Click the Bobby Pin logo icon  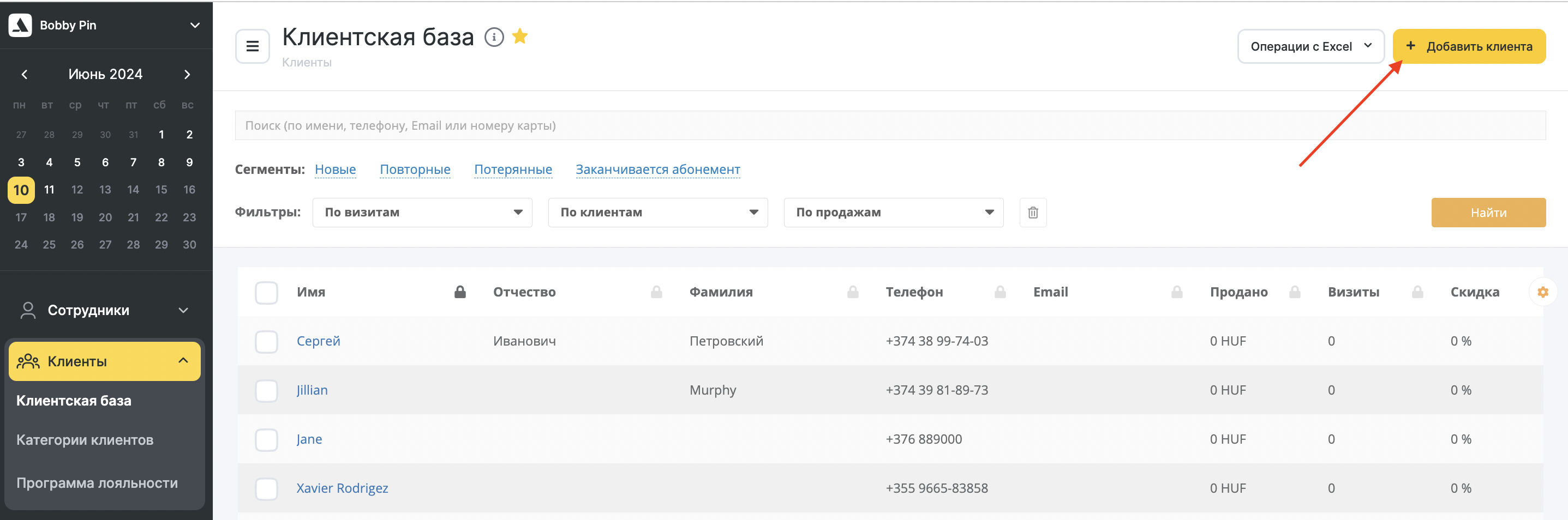pos(20,25)
